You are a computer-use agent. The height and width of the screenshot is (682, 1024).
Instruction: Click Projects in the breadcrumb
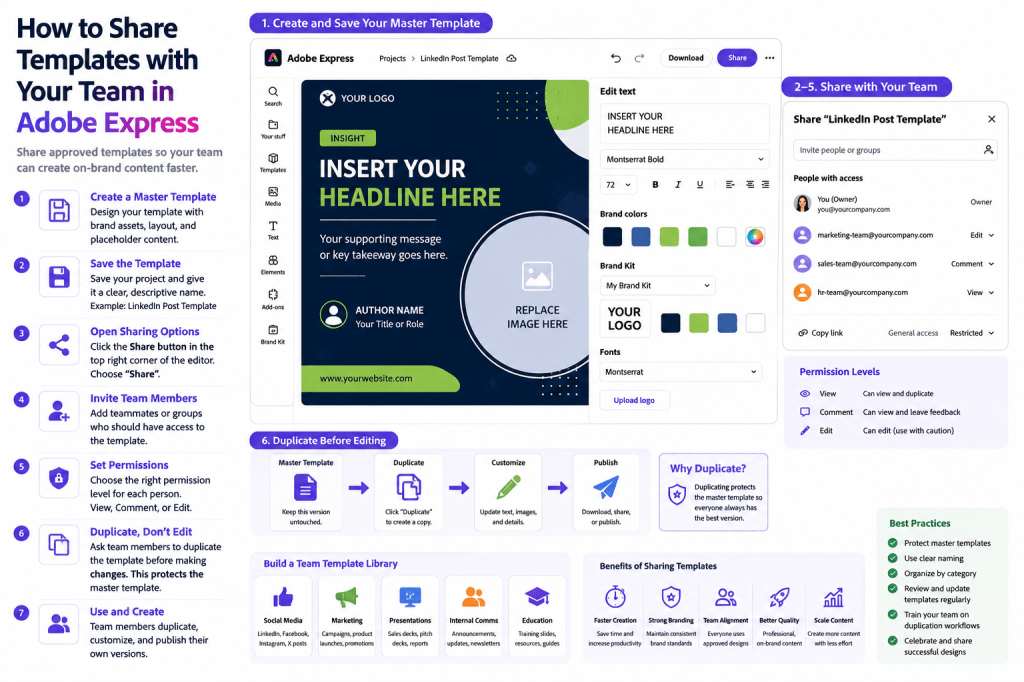[392, 58]
